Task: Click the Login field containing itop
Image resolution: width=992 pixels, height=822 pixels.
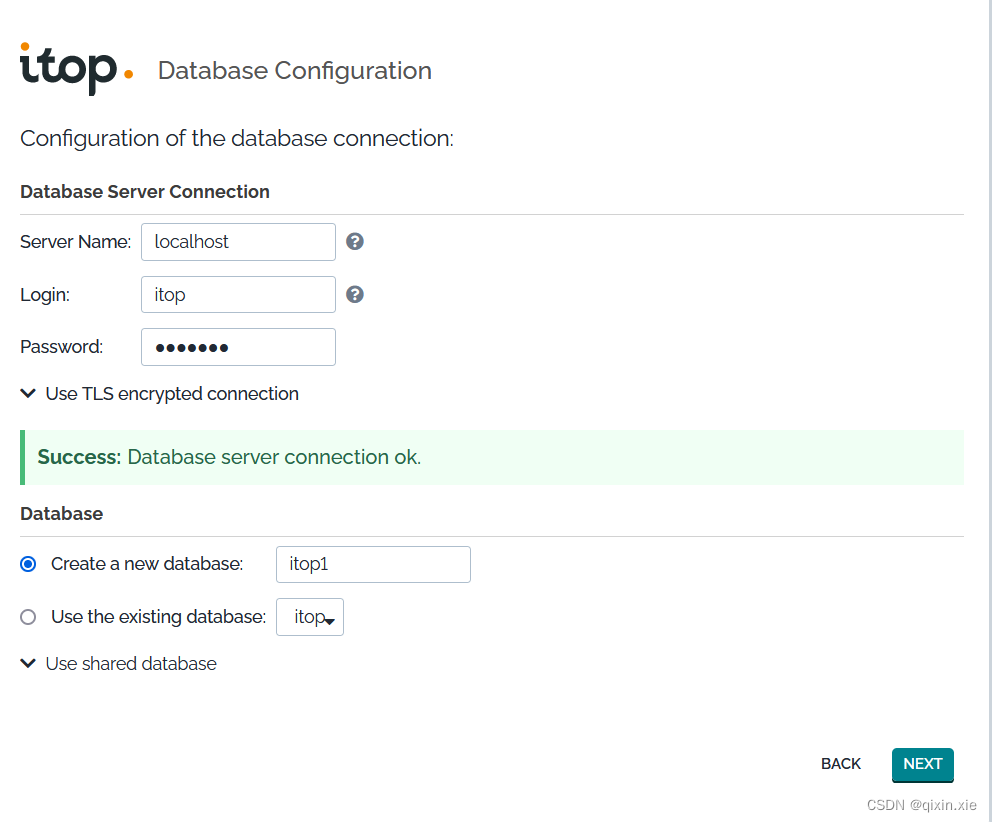Action: click(239, 294)
